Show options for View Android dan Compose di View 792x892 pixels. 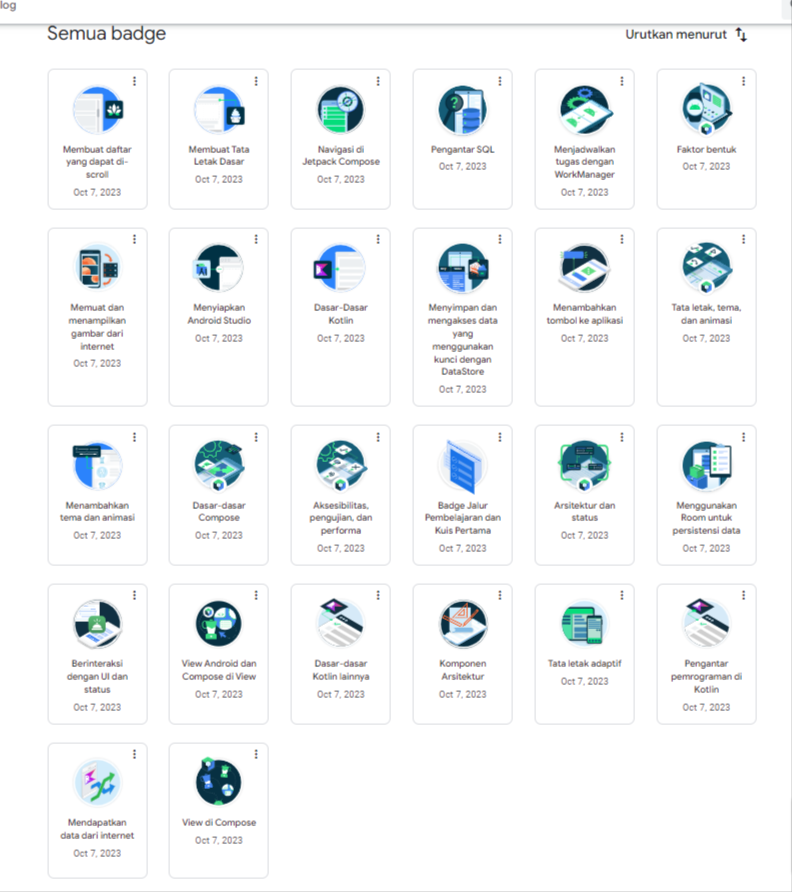click(x=256, y=595)
